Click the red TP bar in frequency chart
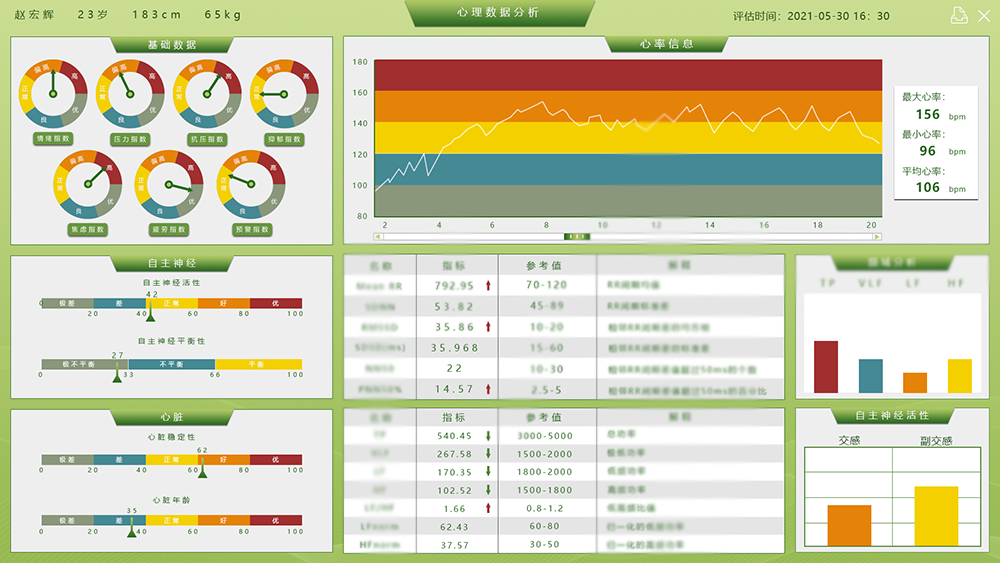This screenshot has width=1000, height=563. [826, 367]
